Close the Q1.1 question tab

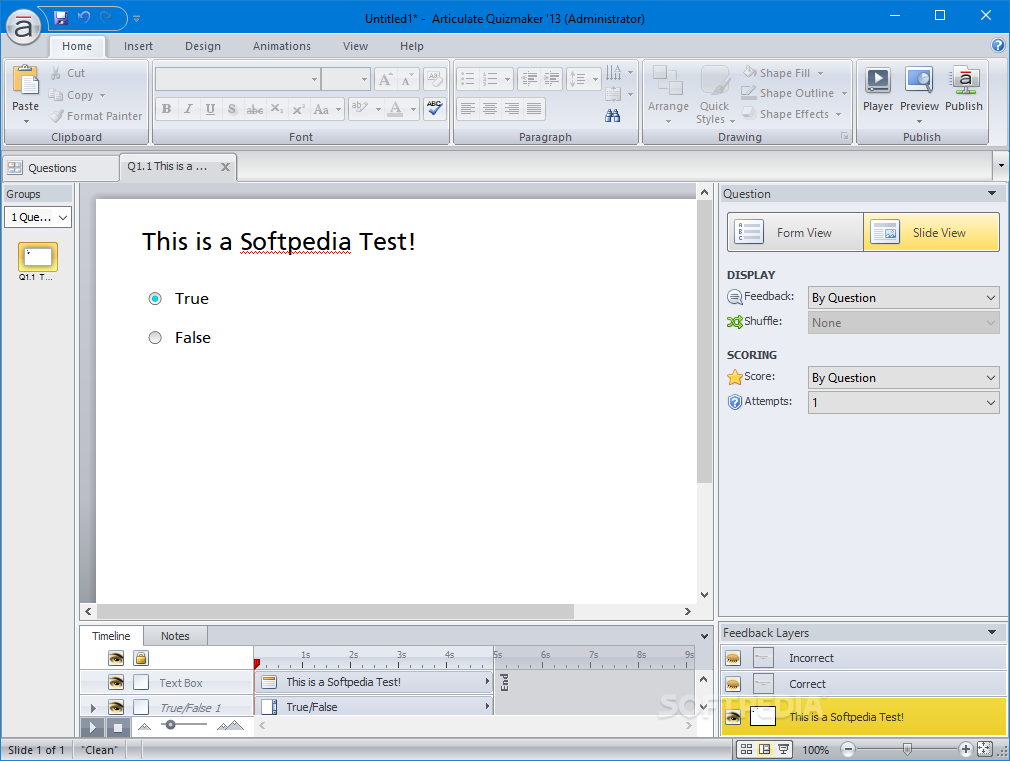click(x=225, y=167)
